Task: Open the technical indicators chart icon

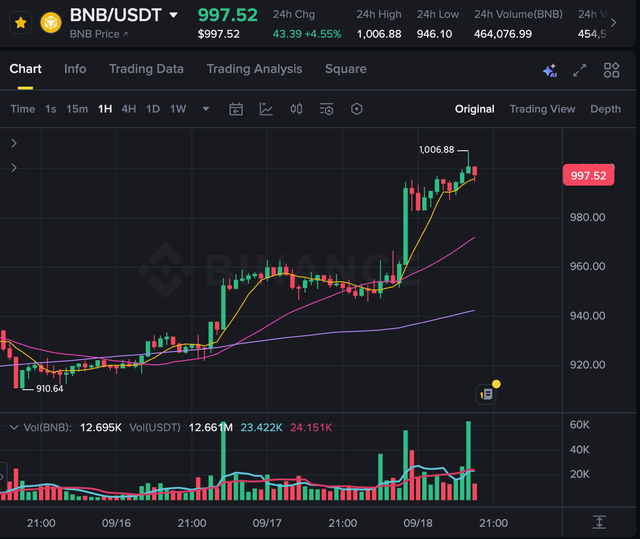Action: click(266, 109)
